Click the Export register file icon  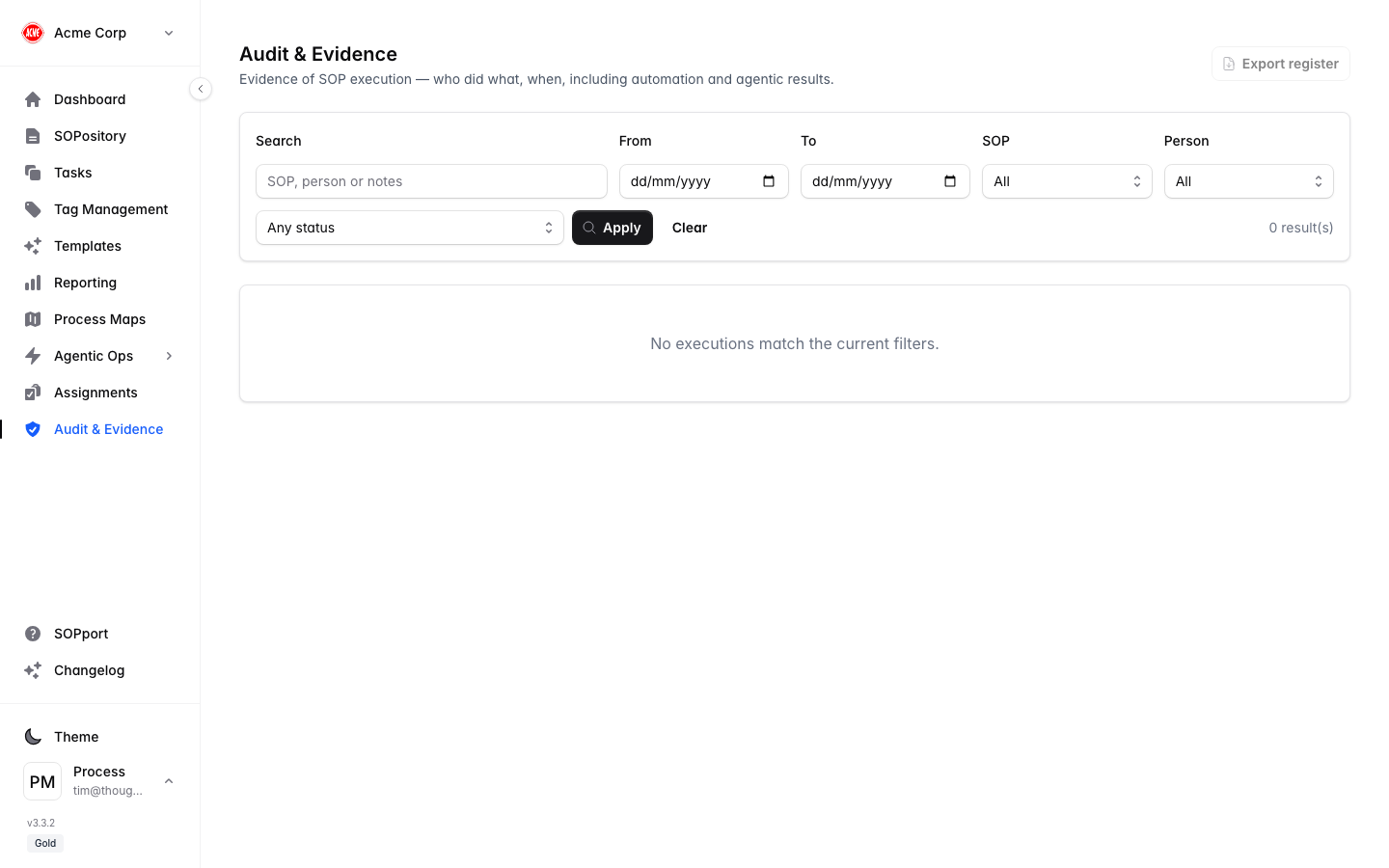tap(1229, 64)
